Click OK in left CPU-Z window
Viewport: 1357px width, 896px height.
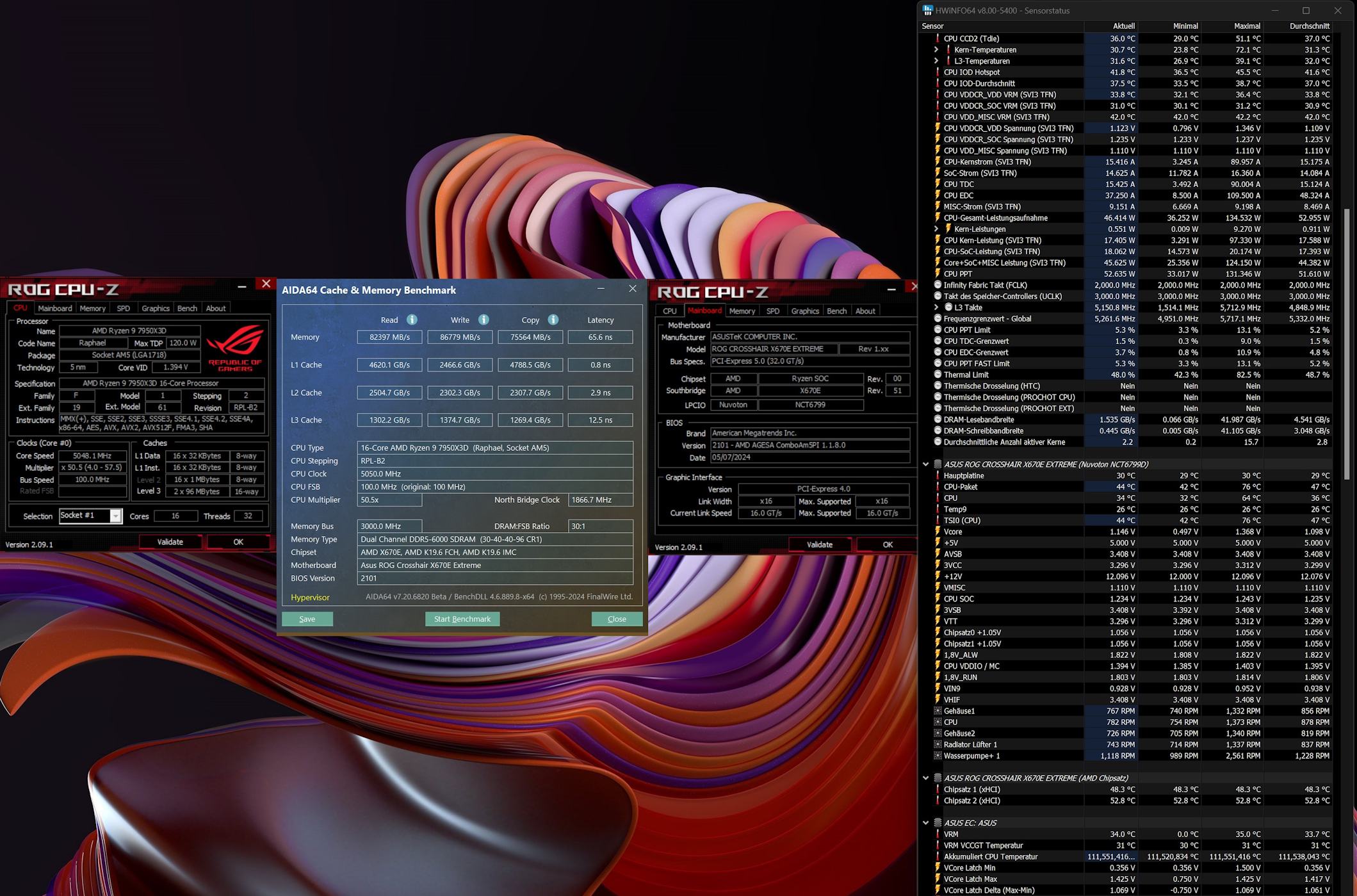point(238,542)
